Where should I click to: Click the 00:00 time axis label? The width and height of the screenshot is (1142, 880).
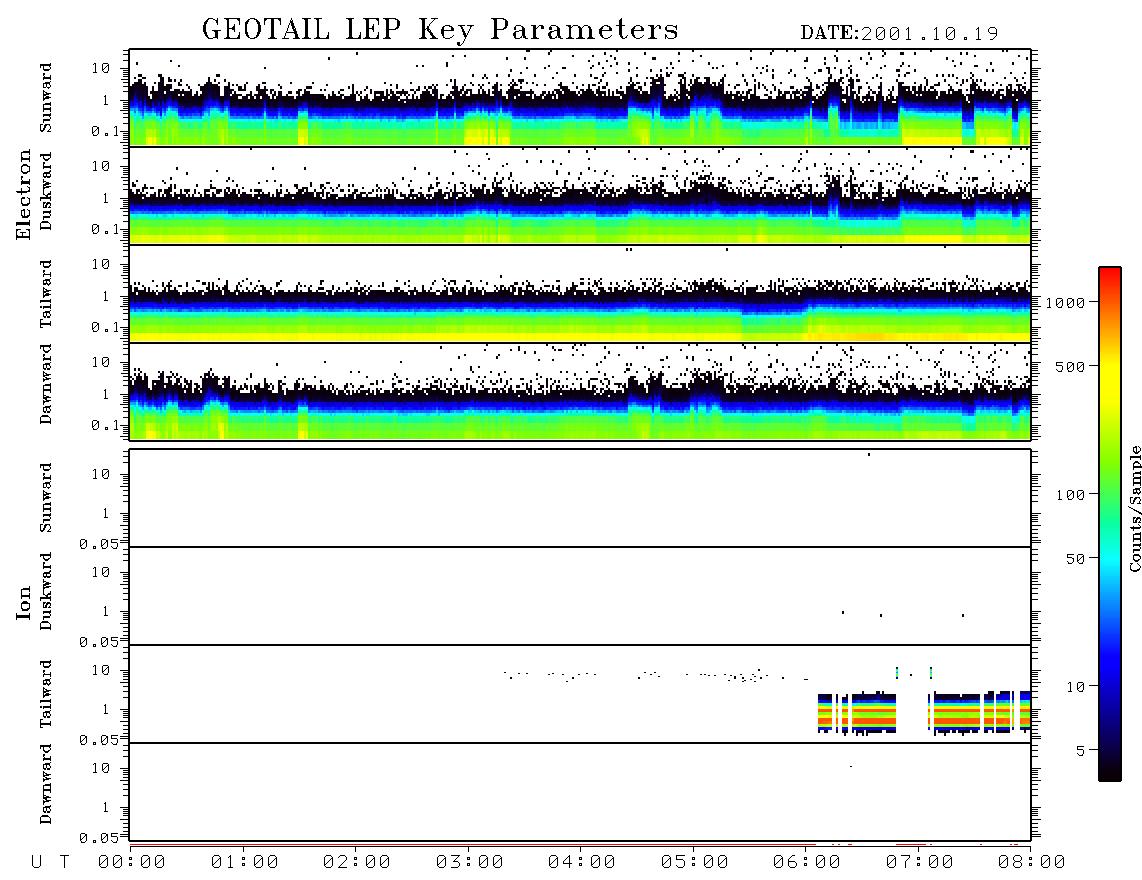tap(132, 863)
